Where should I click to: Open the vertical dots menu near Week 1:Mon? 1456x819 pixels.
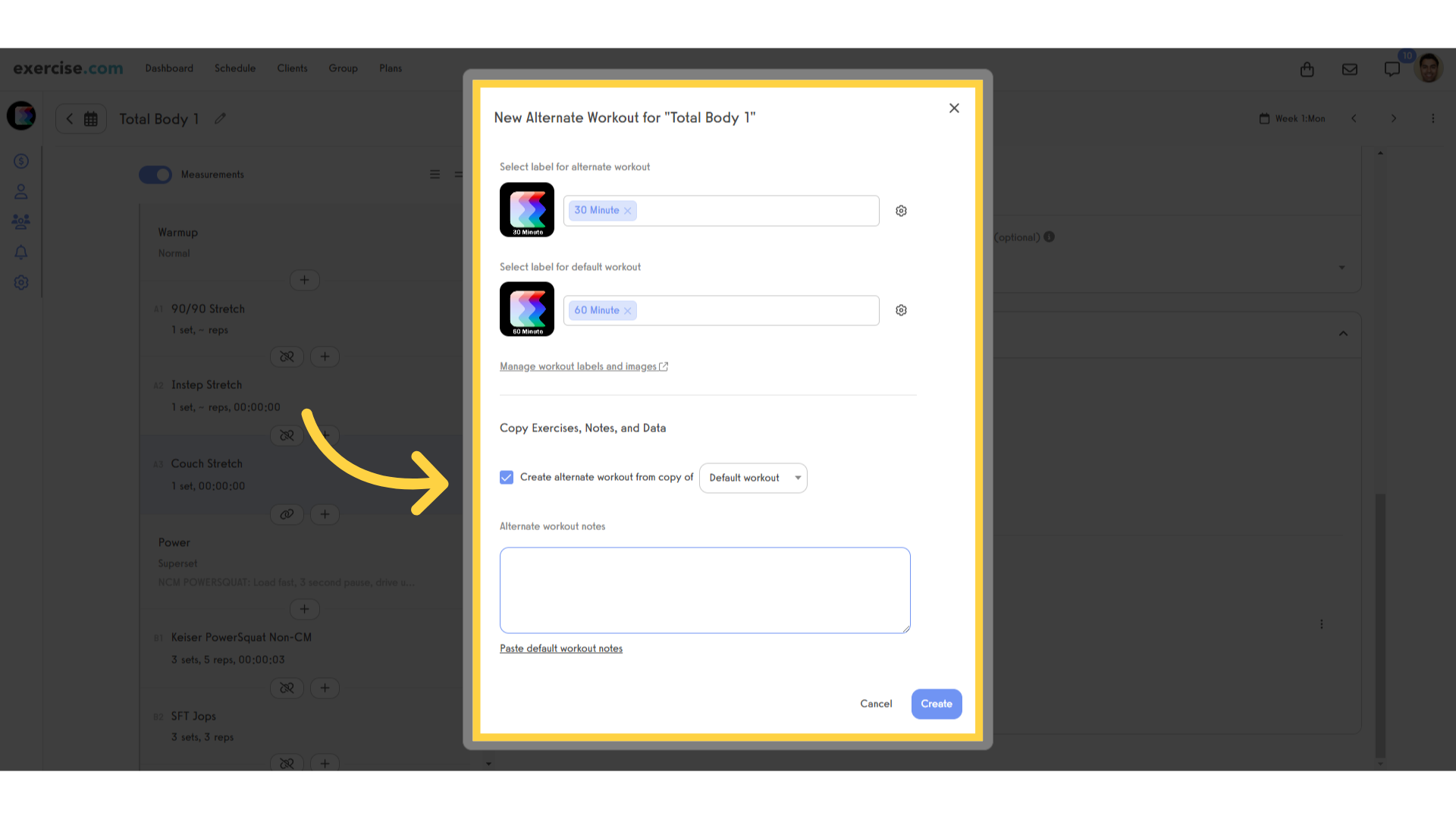point(1432,118)
